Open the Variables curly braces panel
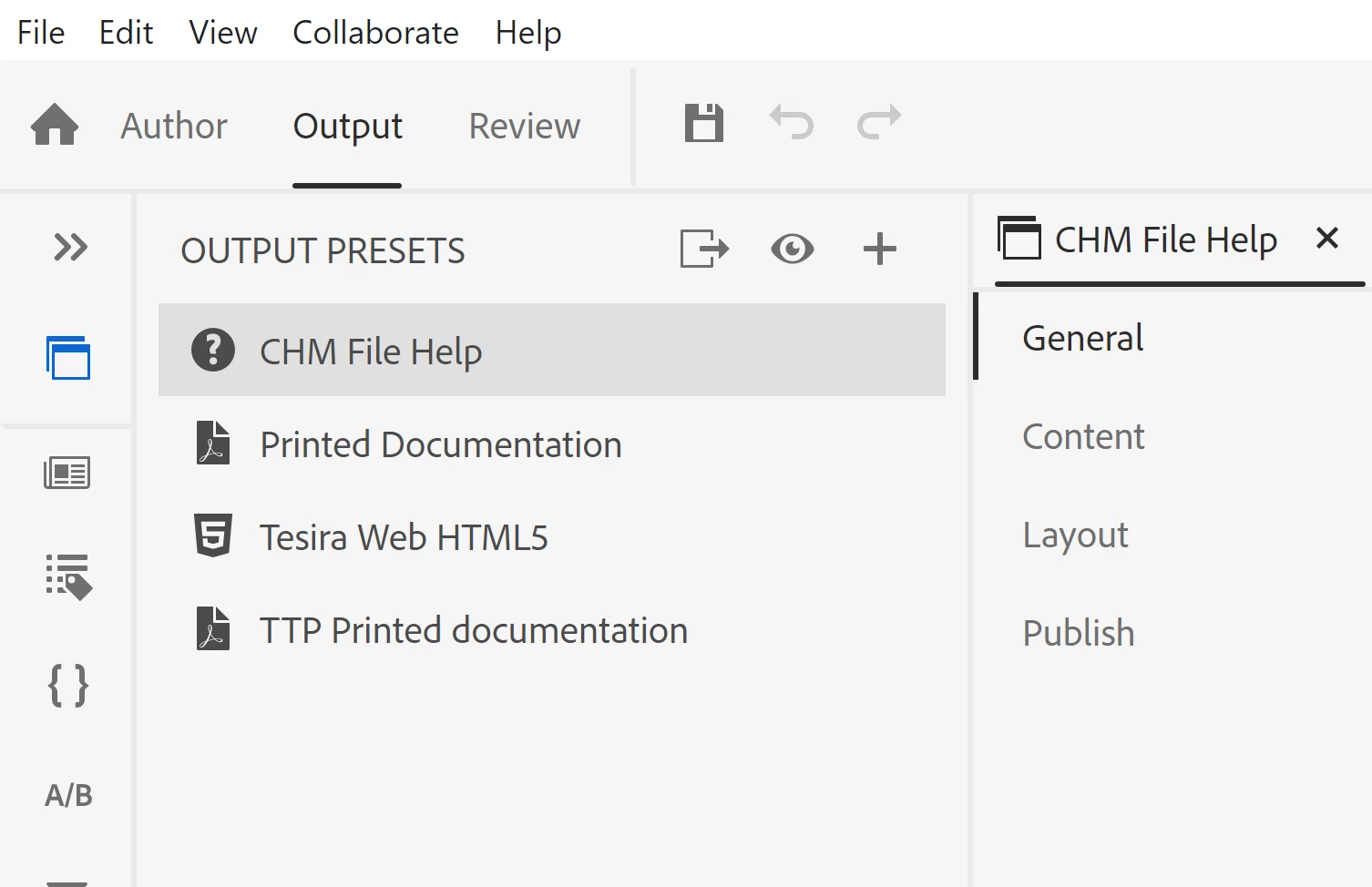 click(x=68, y=686)
